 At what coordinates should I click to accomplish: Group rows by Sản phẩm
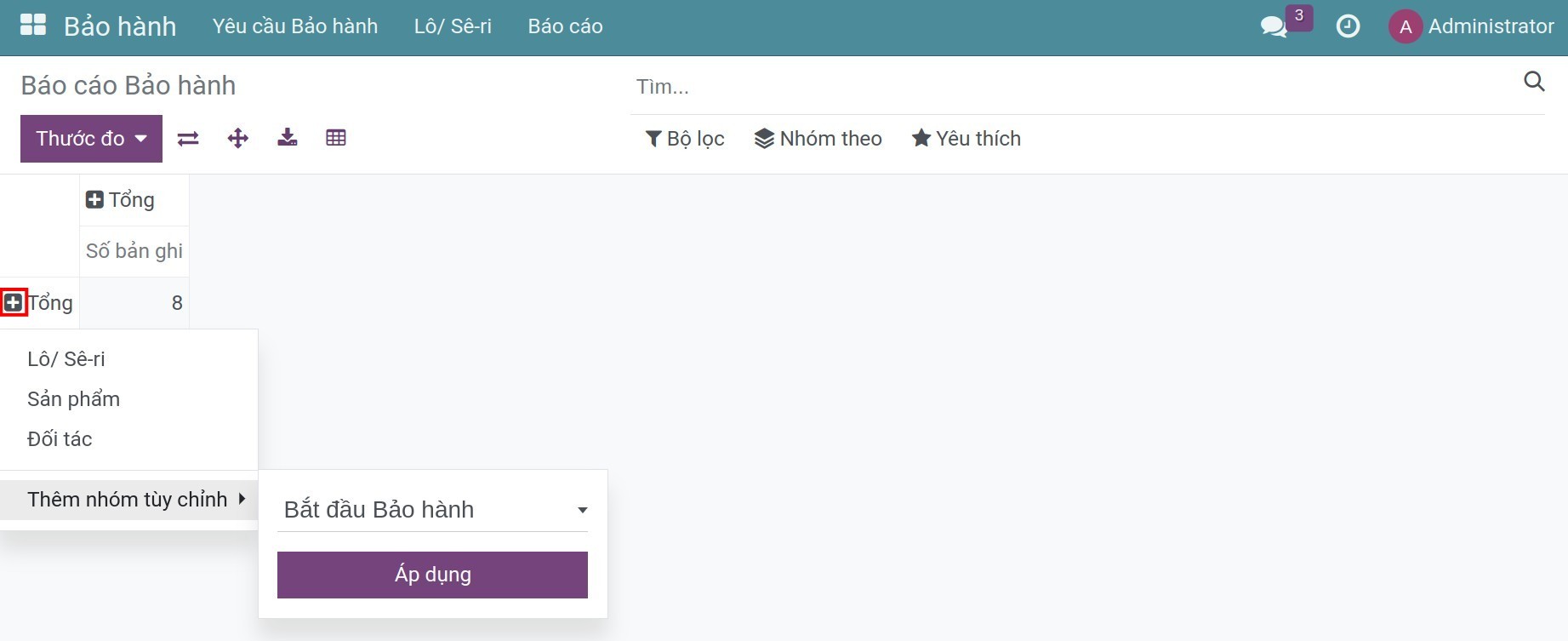[x=73, y=399]
